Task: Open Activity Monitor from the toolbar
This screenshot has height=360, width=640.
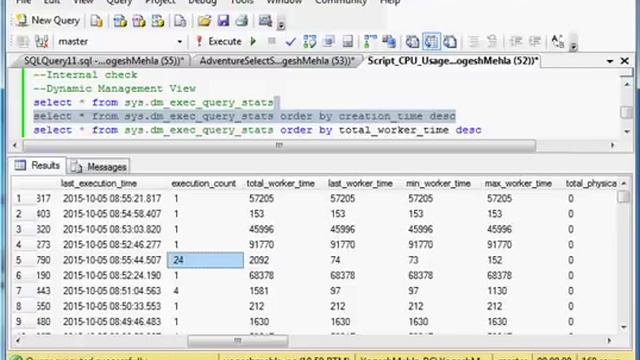Action: pos(265,21)
